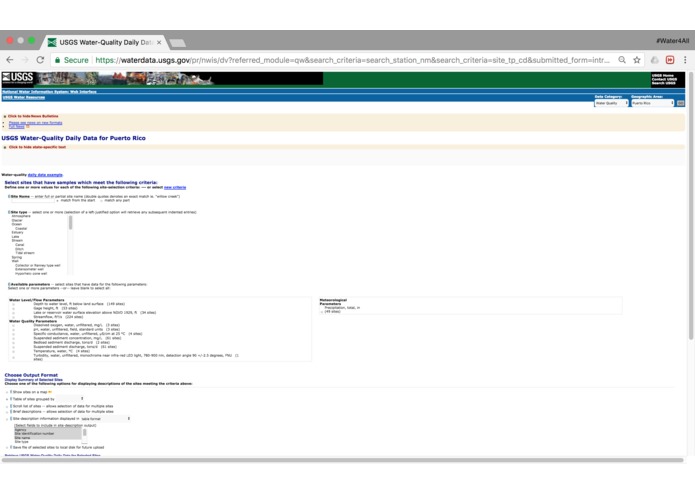The width and height of the screenshot is (695, 494).
Task: Select Atmosphere in the Site type list
Action: tap(21, 216)
